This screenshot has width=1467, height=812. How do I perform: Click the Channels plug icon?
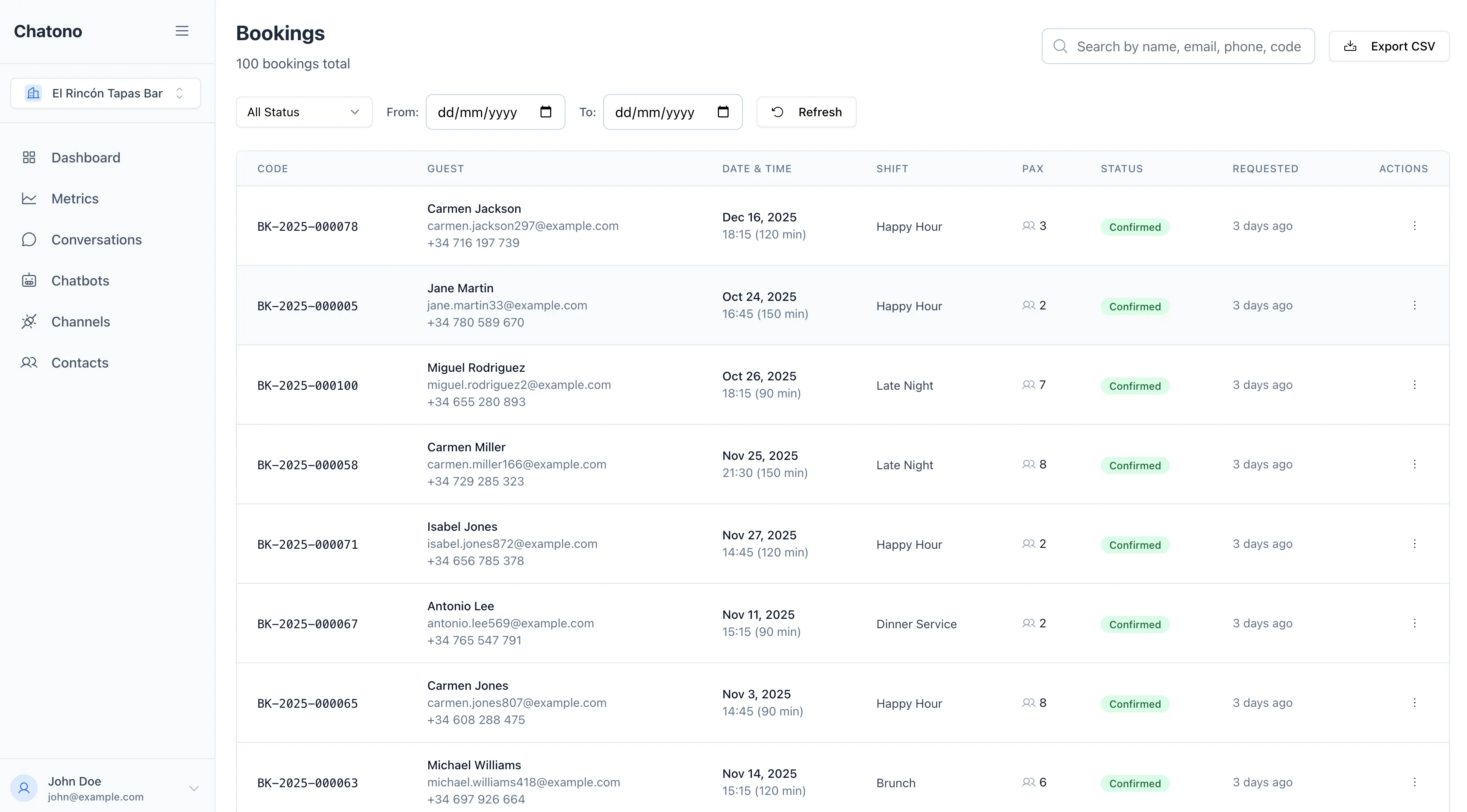coord(29,321)
